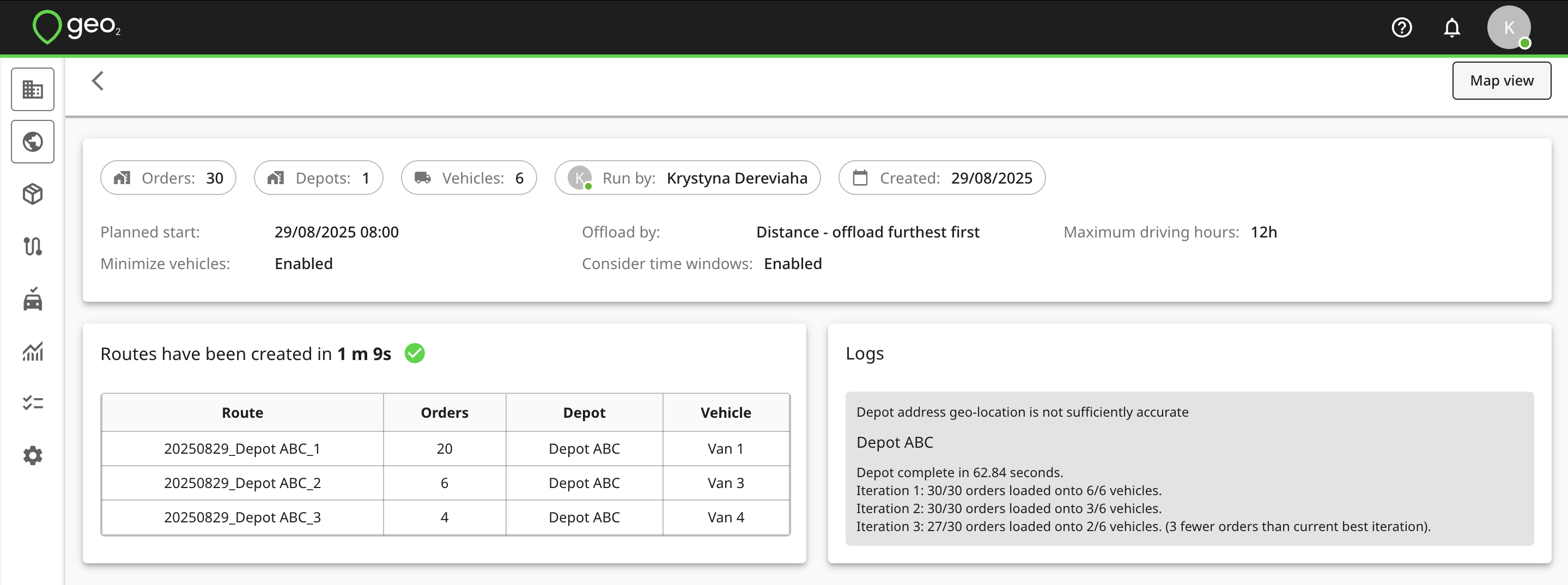
Task: Click the green success checkmark icon
Action: tap(415, 353)
